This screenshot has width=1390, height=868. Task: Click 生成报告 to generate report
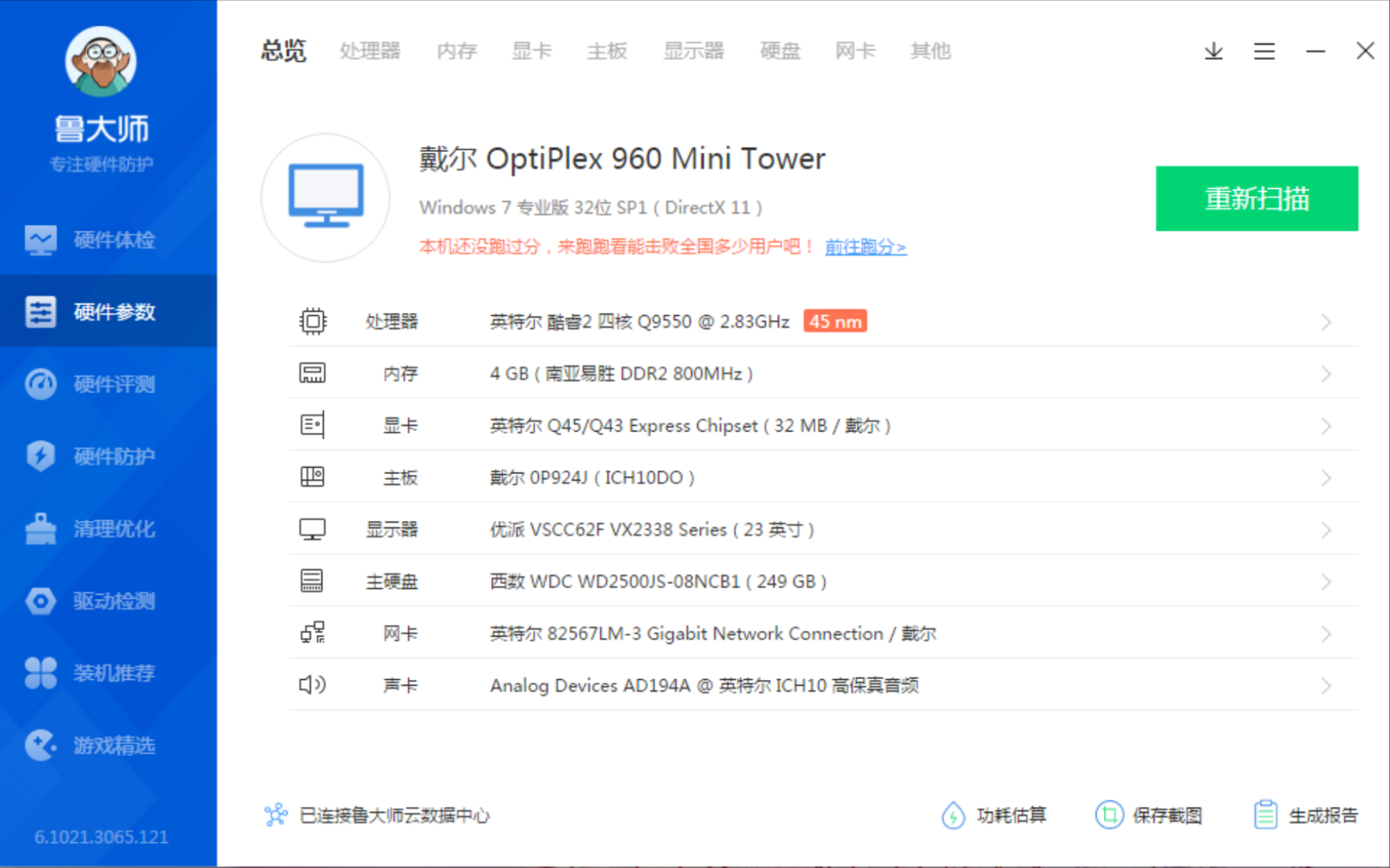[1306, 815]
